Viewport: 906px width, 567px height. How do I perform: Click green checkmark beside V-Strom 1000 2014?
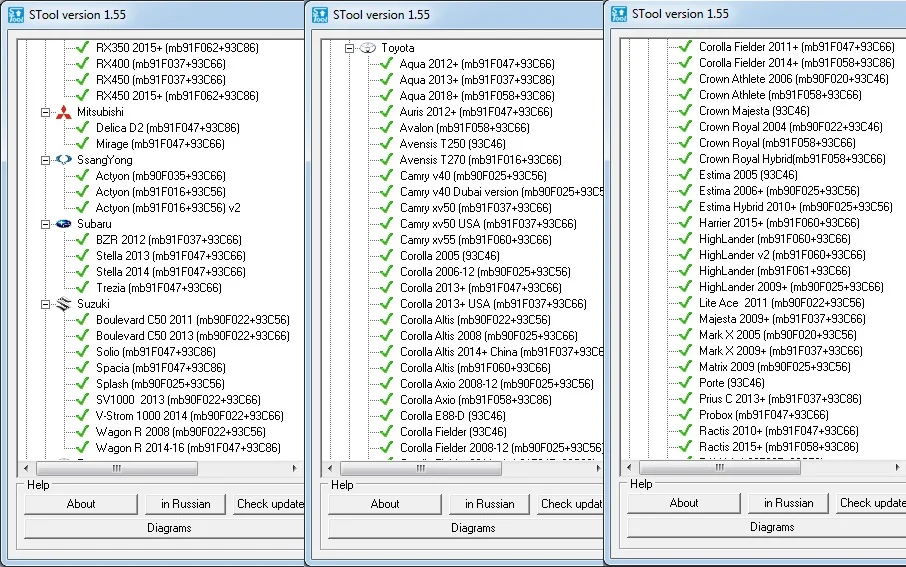[x=83, y=416]
